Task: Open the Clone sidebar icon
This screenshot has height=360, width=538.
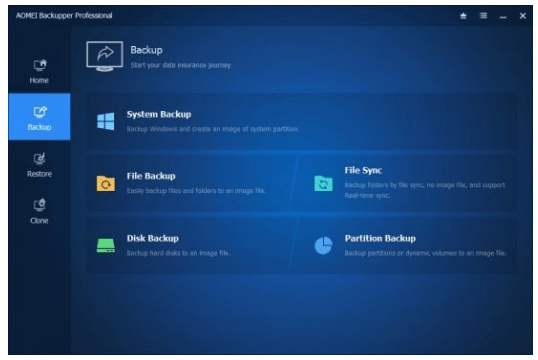Action: point(40,205)
